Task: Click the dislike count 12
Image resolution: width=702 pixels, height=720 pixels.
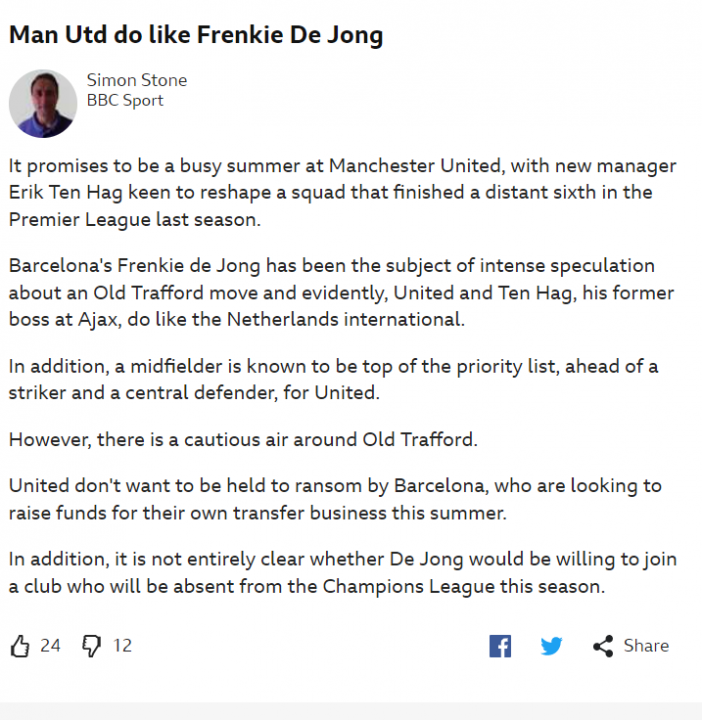Action: (122, 646)
